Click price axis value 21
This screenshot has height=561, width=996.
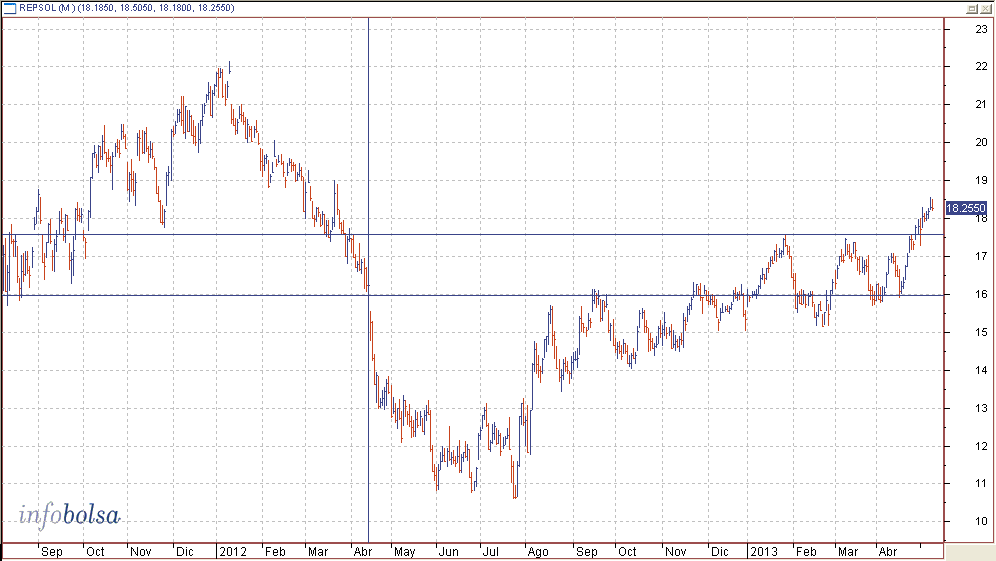(981, 104)
